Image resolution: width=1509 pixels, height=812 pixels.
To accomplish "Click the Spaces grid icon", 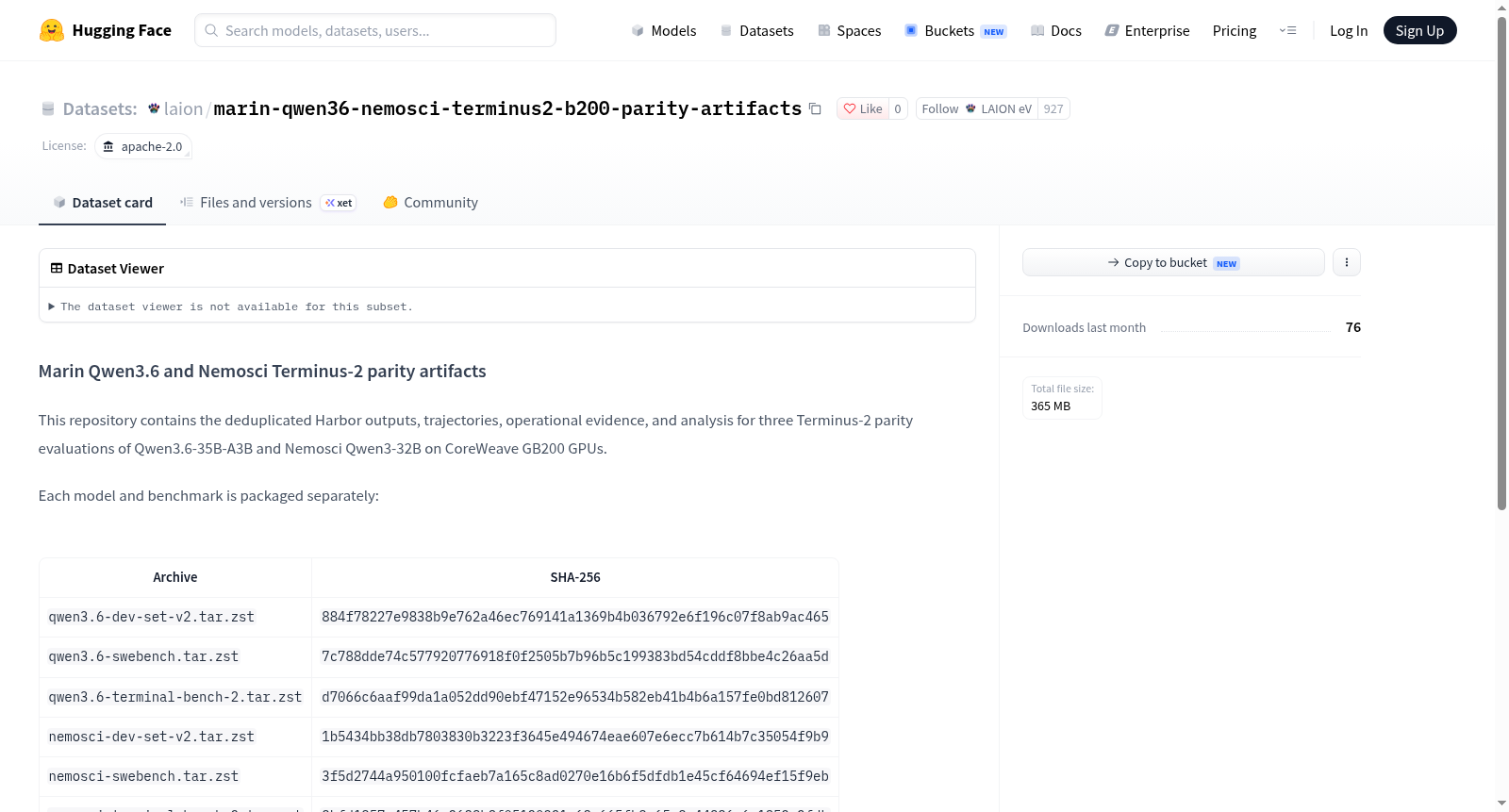I will click(x=824, y=30).
